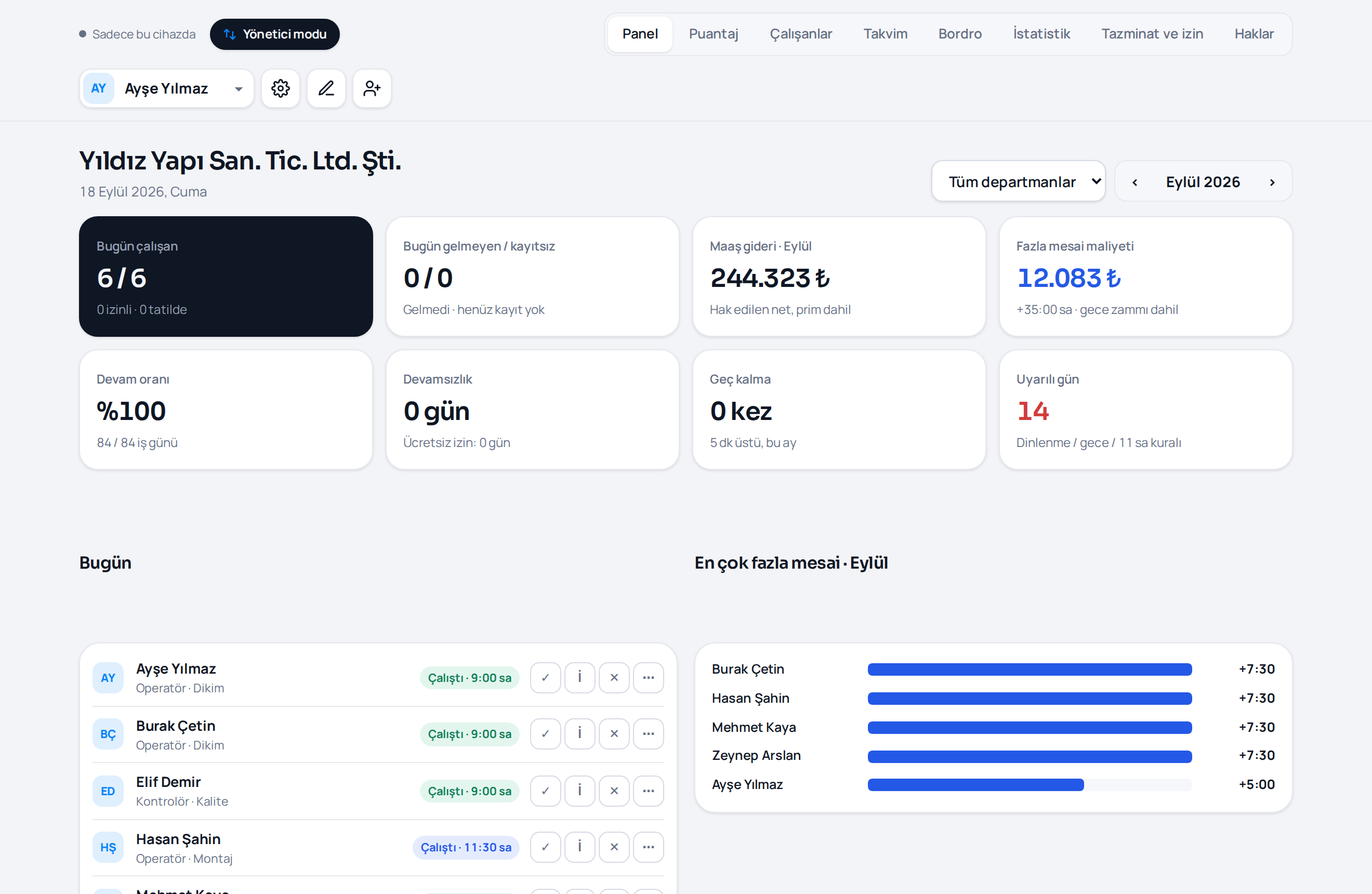The image size is (1372, 894).
Task: Click Ayşe Yılmaz's +5:00 overtime bar
Action: (x=1030, y=784)
